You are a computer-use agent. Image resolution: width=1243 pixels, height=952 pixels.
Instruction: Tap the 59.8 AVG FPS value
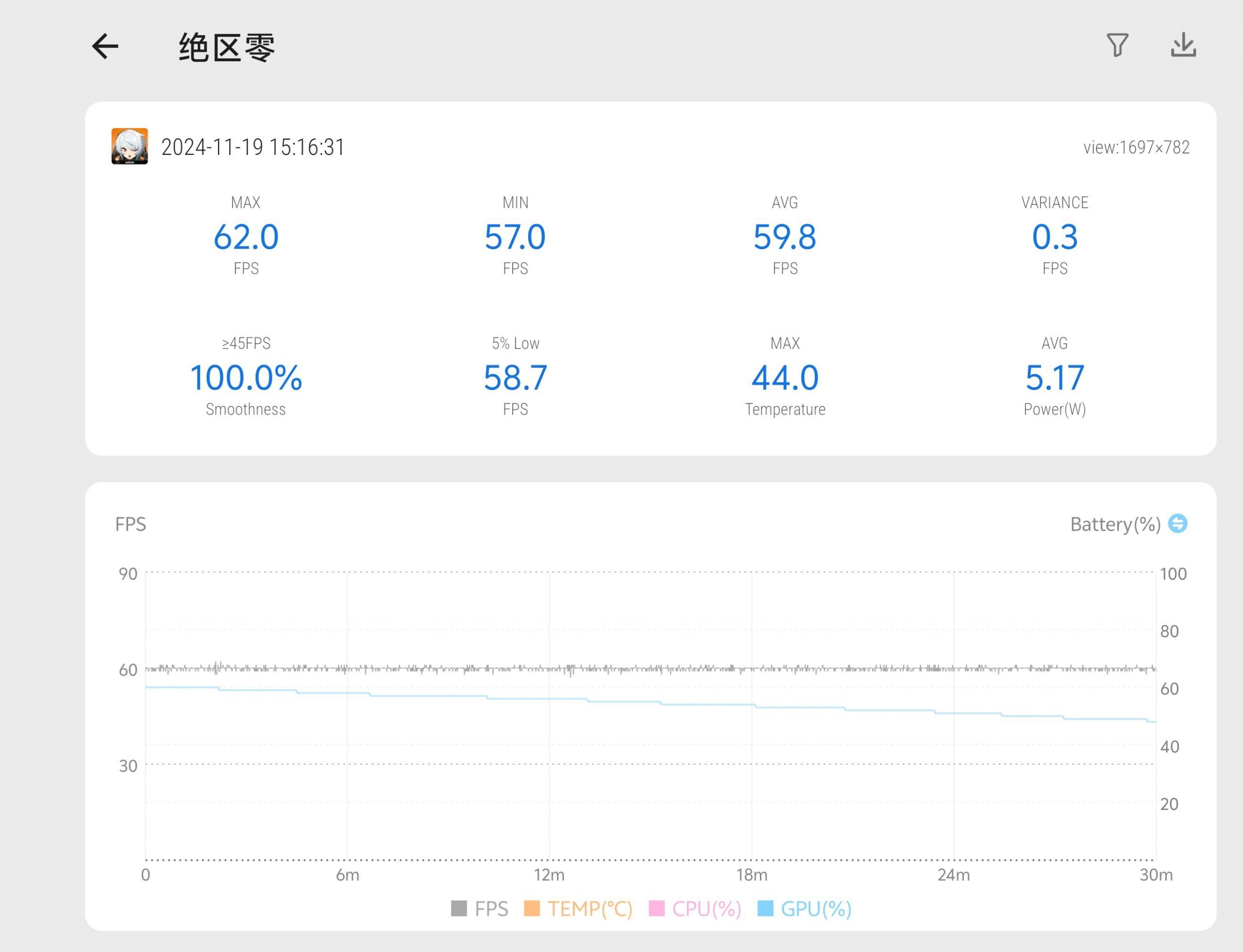(785, 237)
